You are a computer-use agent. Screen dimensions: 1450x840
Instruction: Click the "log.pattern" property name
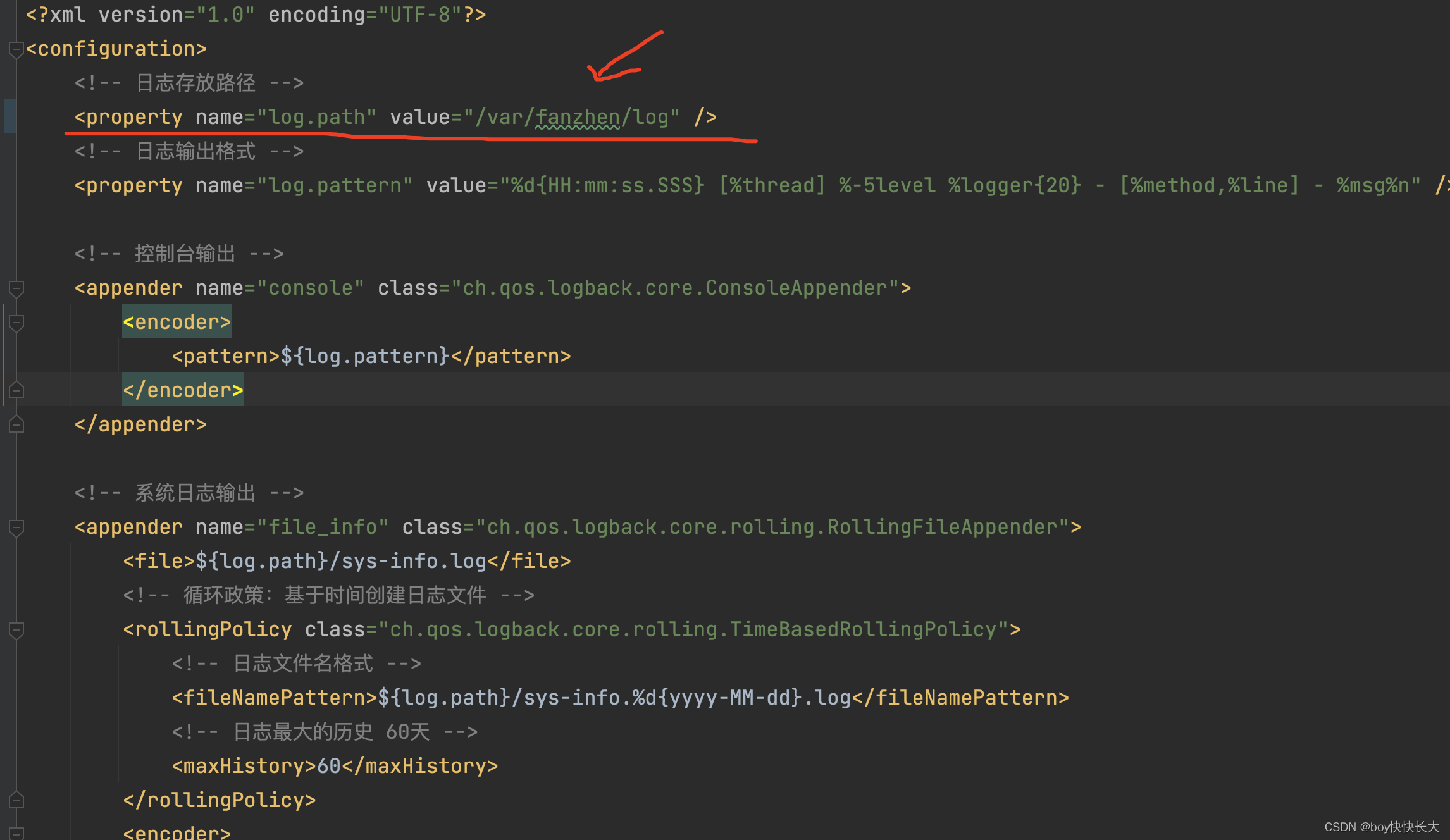[x=335, y=185]
